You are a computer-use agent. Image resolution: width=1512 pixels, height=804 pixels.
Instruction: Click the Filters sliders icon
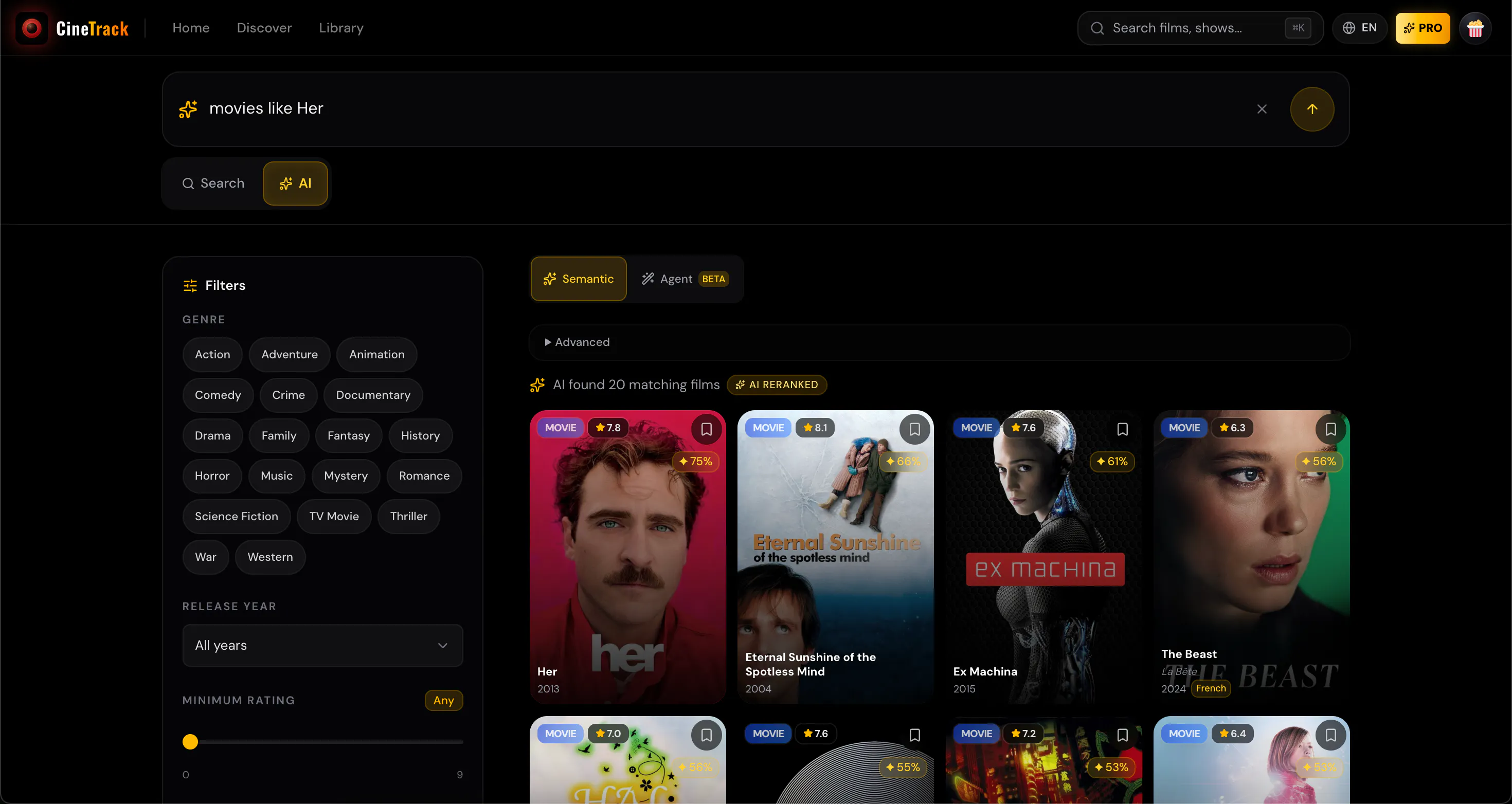tap(190, 285)
